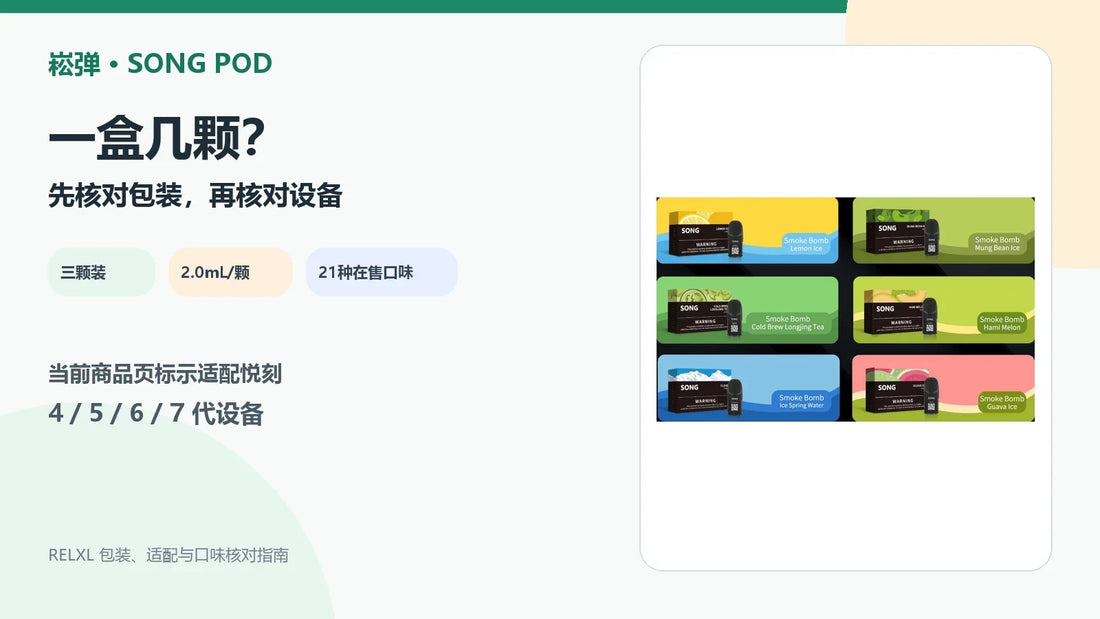Click the text 当前商品页标示适配悦刻
This screenshot has width=1100, height=619.
(165, 374)
